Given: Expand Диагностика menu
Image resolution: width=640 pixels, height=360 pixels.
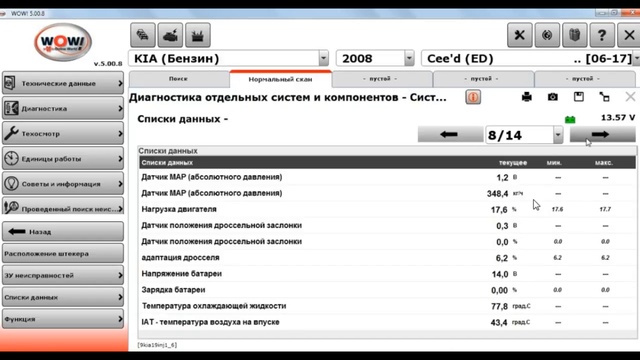Looking at the screenshot, I should click(x=63, y=109).
